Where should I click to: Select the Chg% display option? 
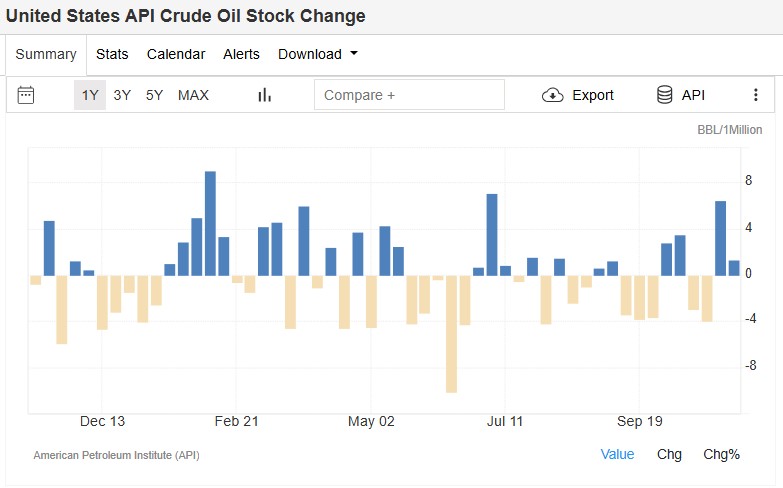tap(721, 454)
